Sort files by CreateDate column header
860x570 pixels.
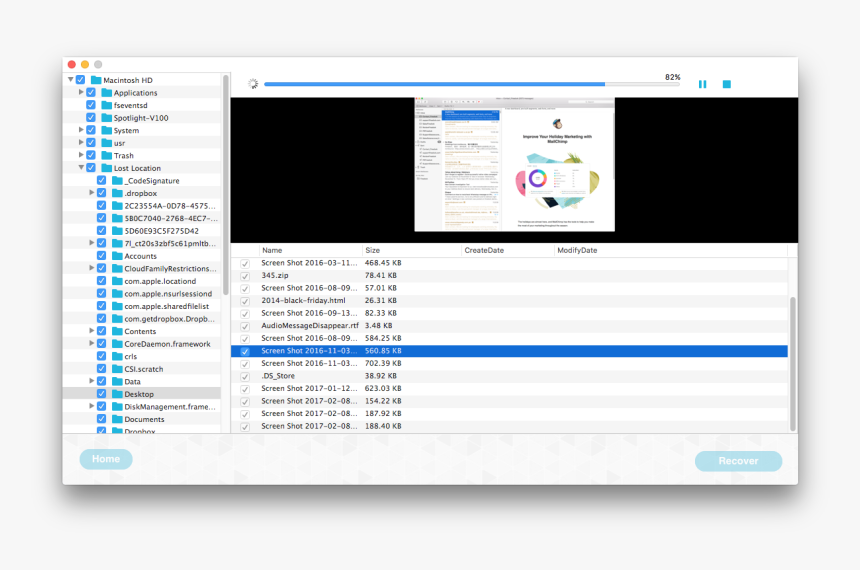tap(507, 250)
